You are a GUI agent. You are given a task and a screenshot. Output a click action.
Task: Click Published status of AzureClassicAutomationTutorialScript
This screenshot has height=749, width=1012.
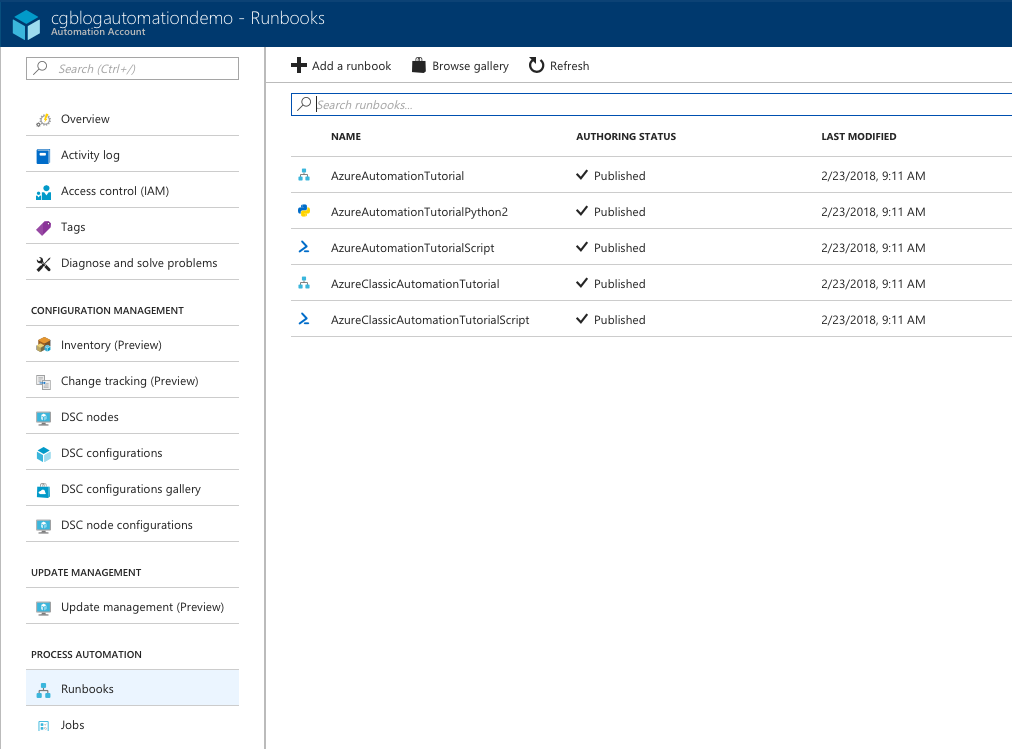(611, 320)
